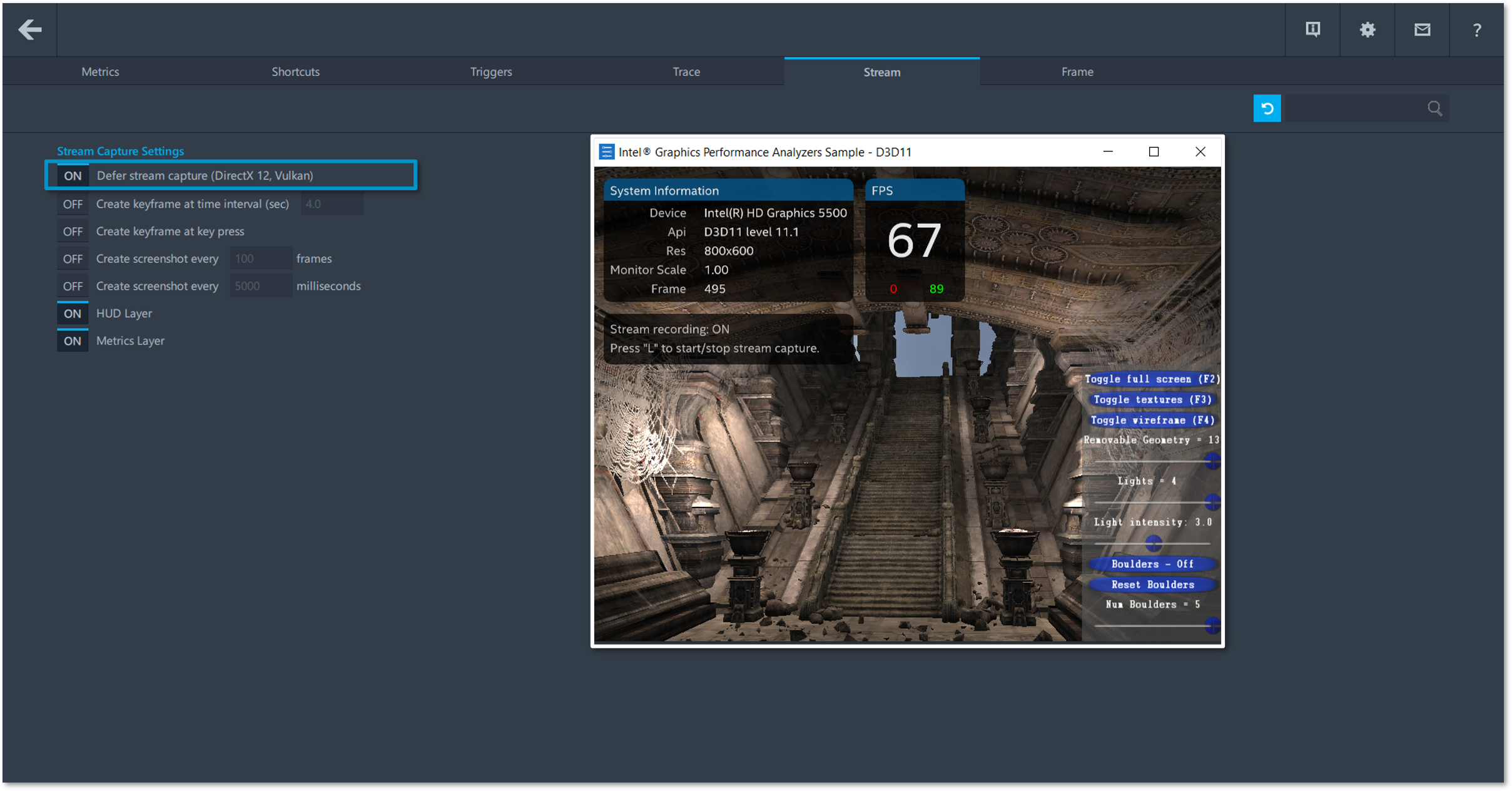This screenshot has width=1512, height=791.
Task: Open the help question mark icon
Action: [x=1476, y=30]
